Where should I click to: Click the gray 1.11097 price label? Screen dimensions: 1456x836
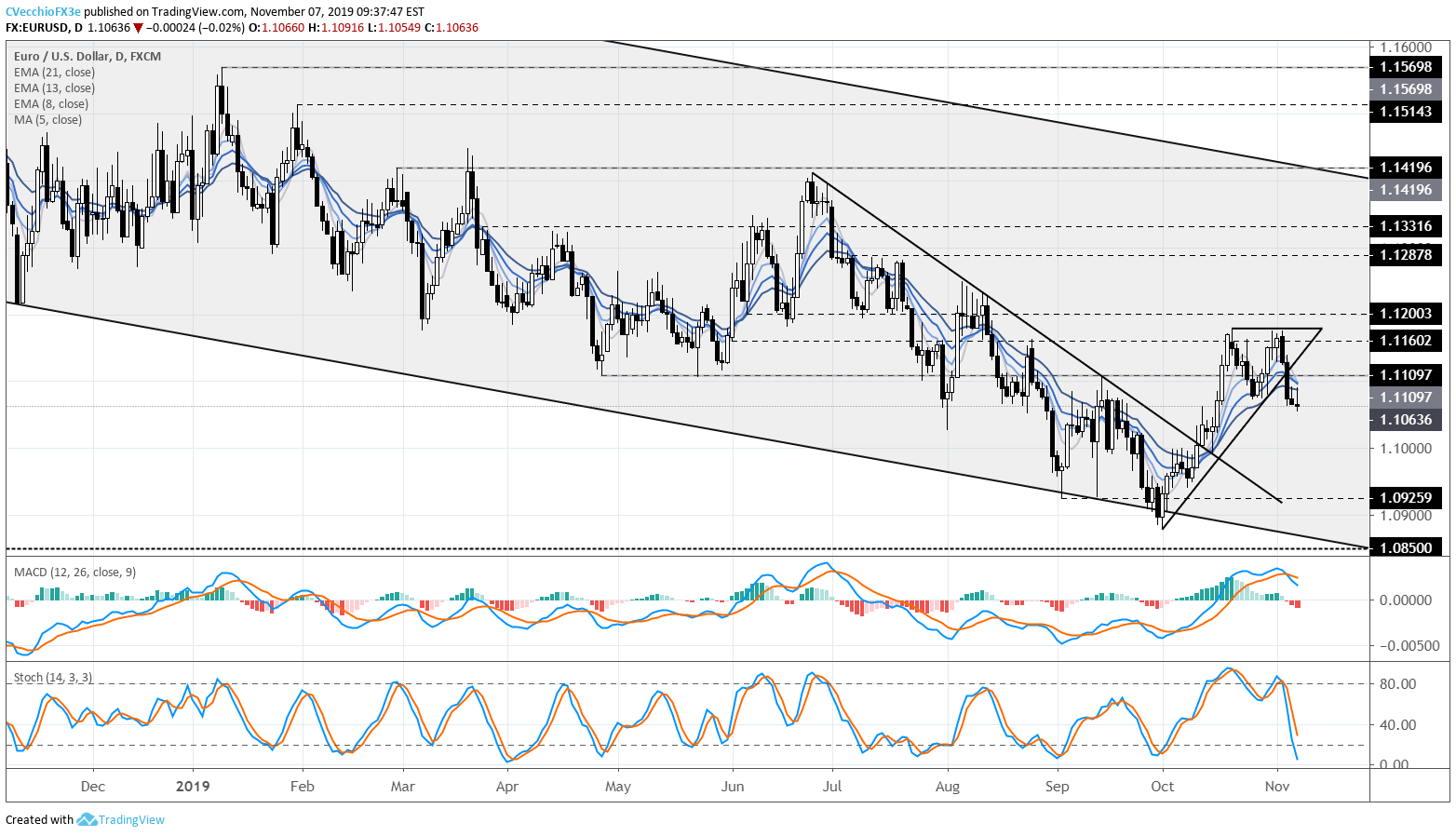coord(1406,398)
